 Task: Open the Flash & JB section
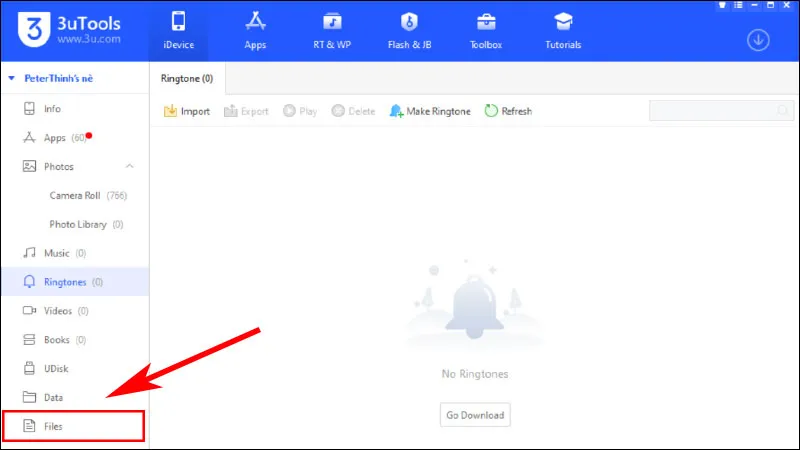tap(408, 30)
